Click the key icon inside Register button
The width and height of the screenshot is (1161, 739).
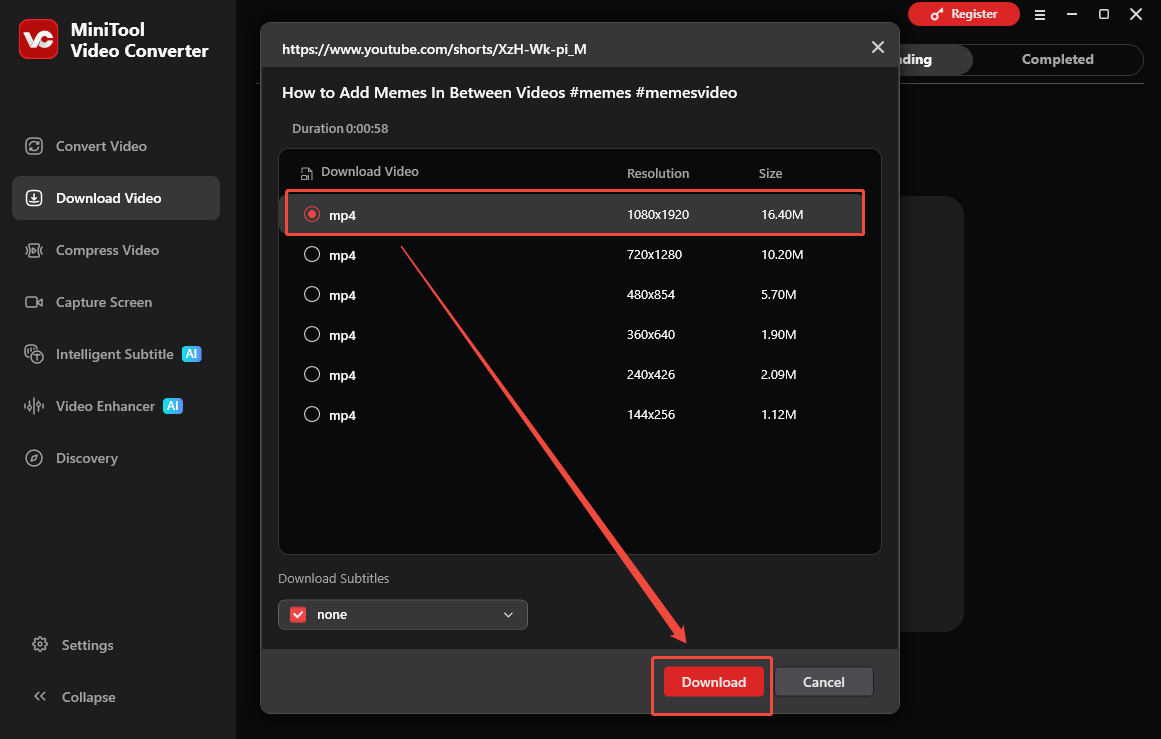[937, 14]
